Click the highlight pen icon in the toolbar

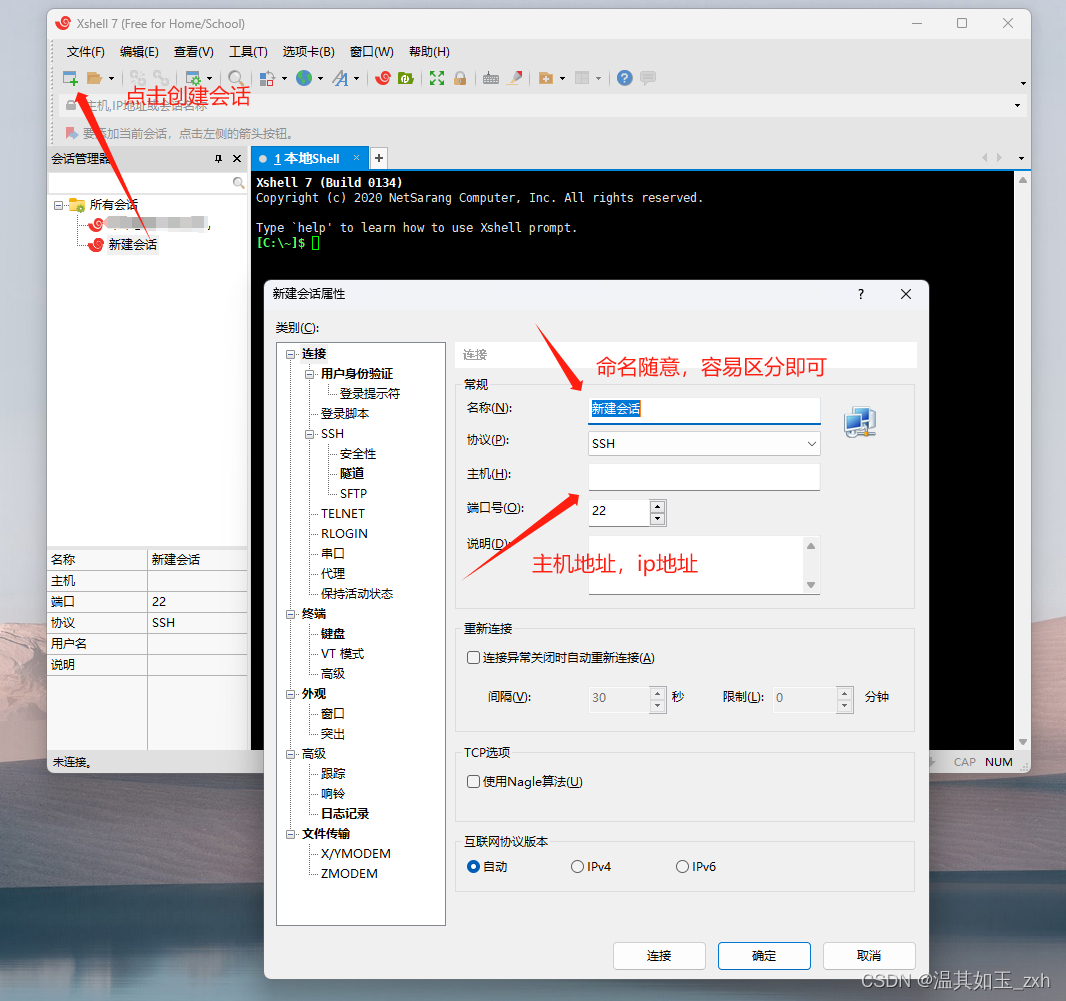point(514,77)
